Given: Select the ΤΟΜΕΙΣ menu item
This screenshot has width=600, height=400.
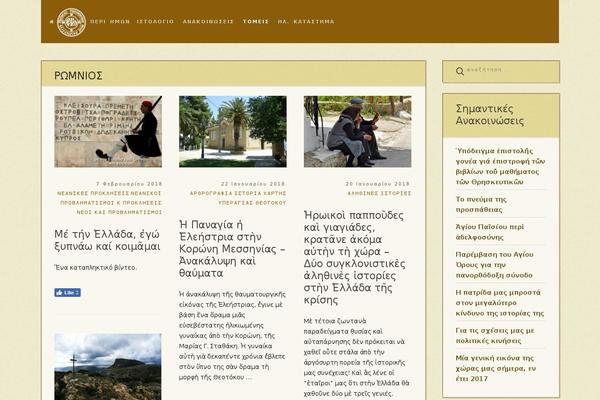Looking at the screenshot, I should [256, 22].
